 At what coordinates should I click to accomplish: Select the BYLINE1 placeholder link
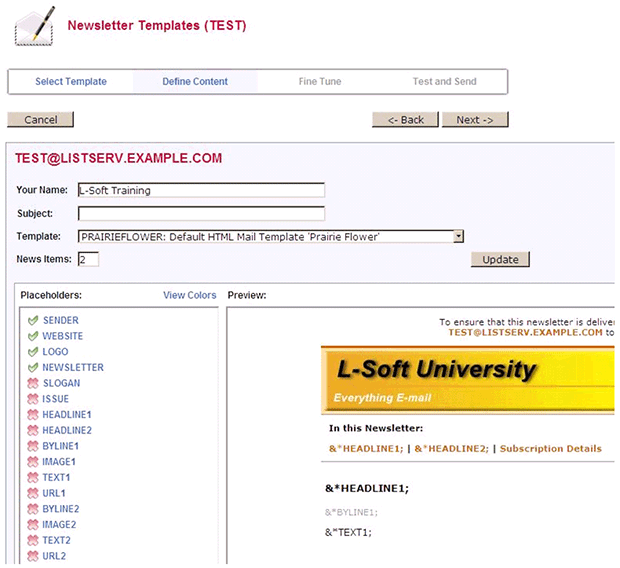coord(61,446)
